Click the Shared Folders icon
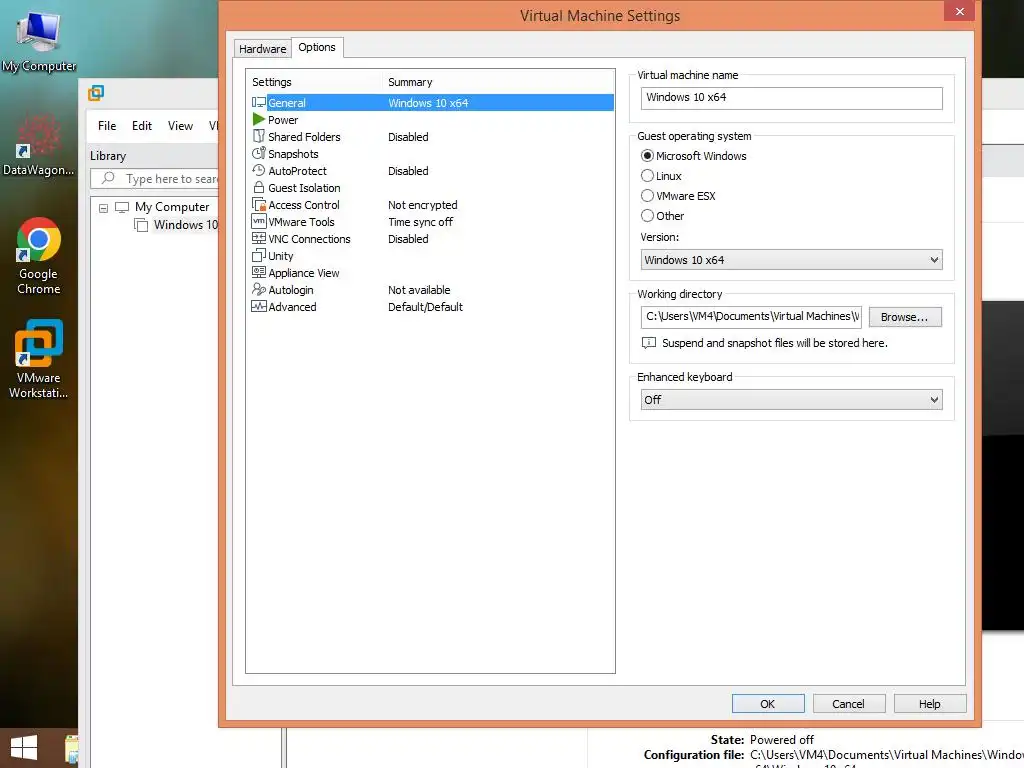This screenshot has width=1024, height=768. [x=259, y=136]
